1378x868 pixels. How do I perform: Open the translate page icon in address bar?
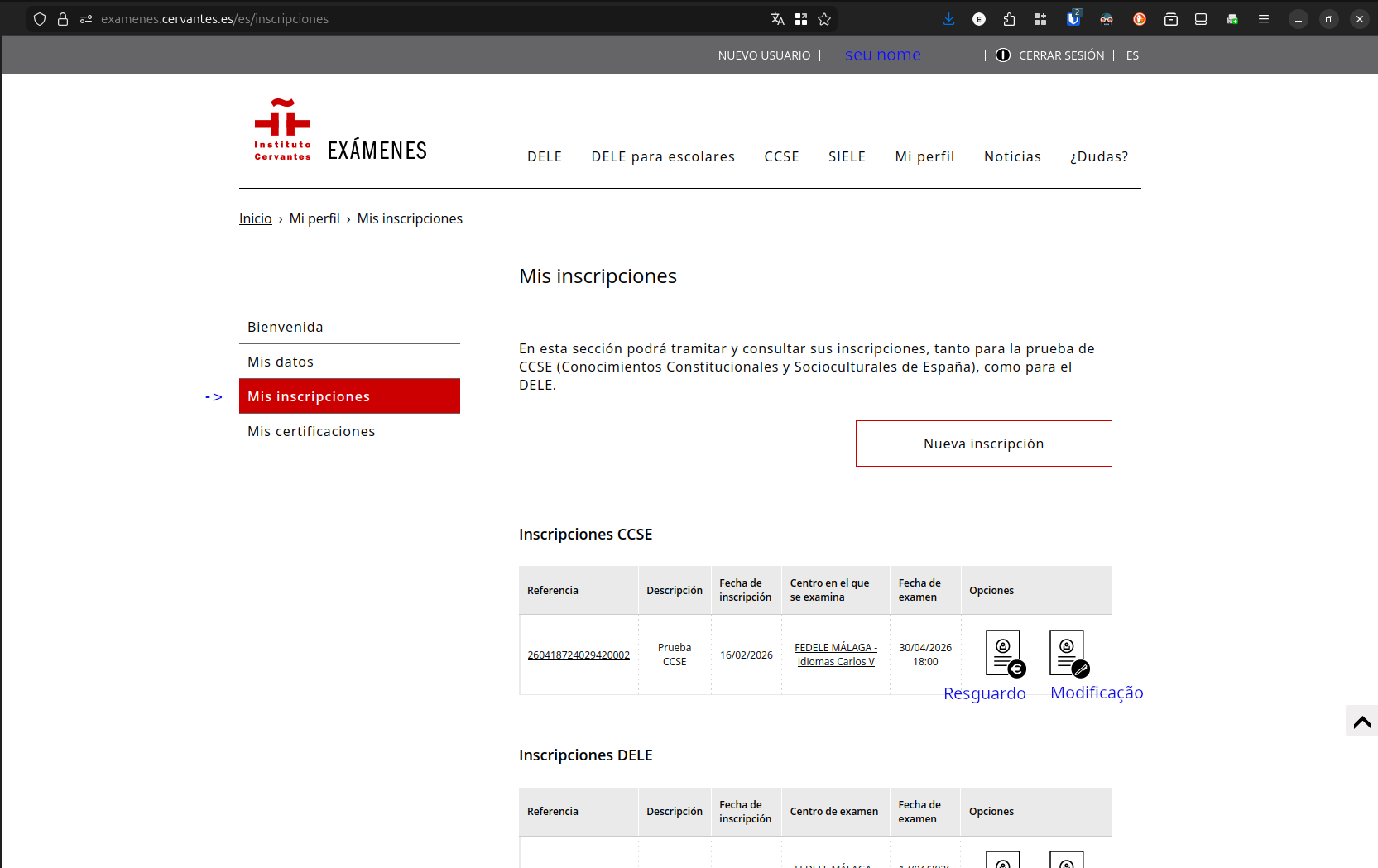776,18
